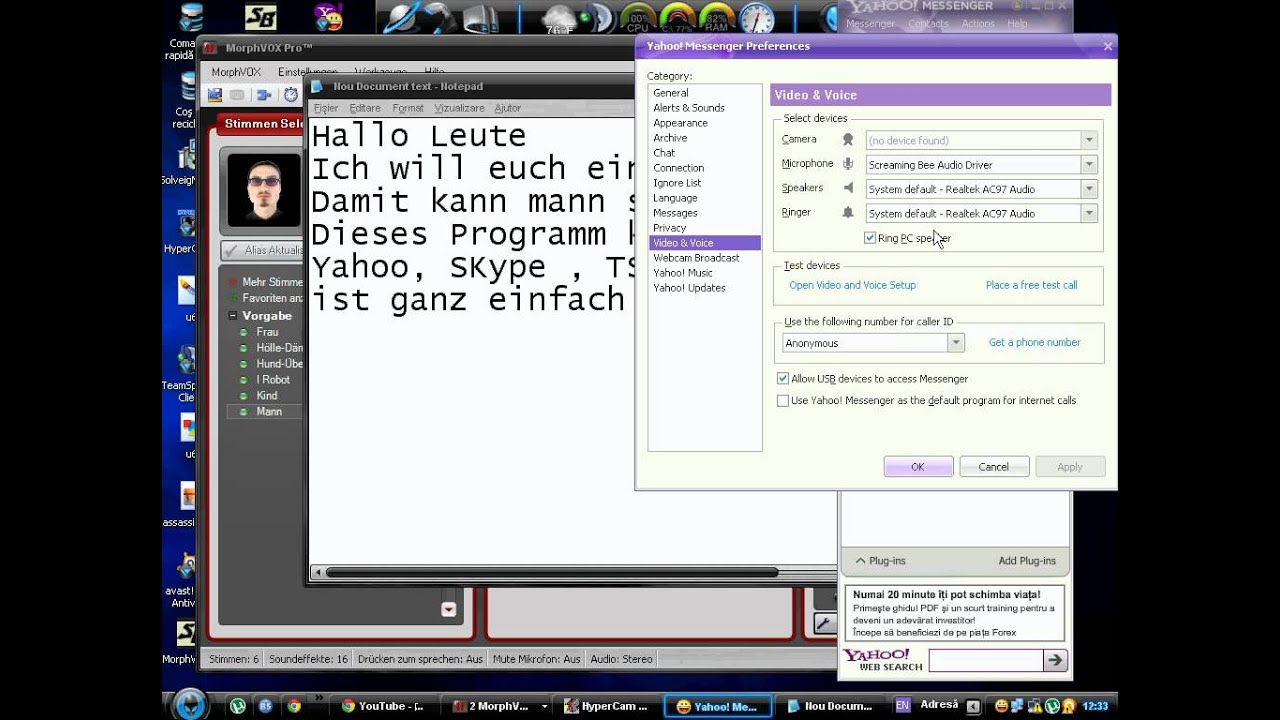Click the webcam icon beside Camera field
Screen dimensions: 1280x720
[x=848, y=140]
